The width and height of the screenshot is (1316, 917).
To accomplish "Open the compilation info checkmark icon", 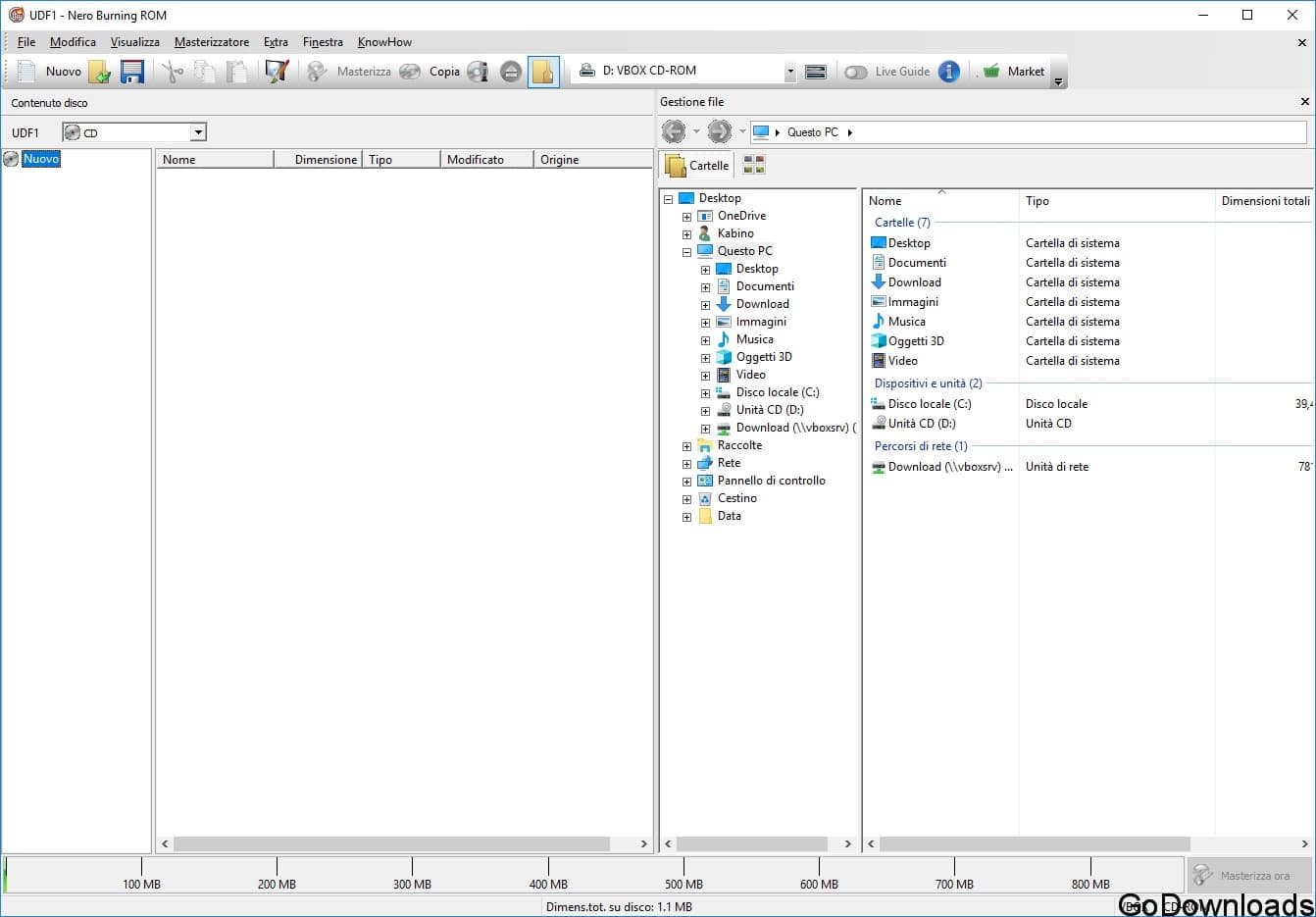I will pos(278,72).
